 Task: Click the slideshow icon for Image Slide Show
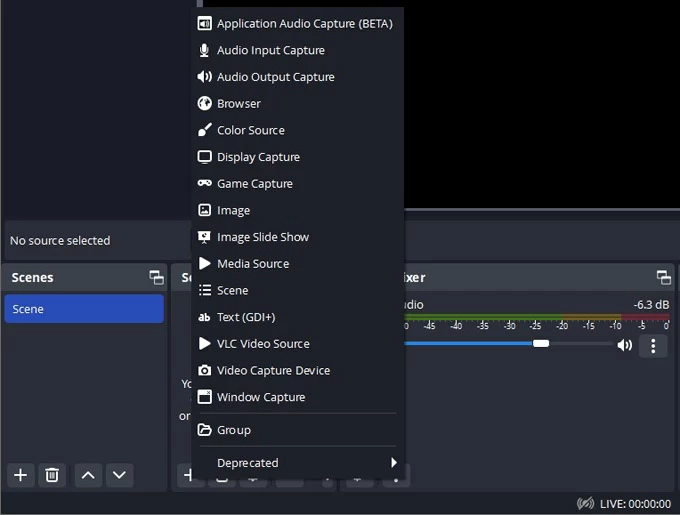(x=204, y=237)
